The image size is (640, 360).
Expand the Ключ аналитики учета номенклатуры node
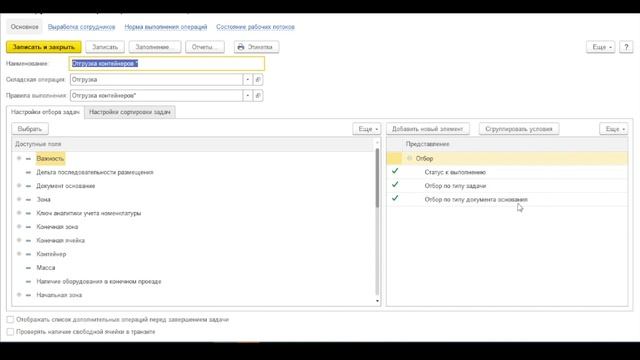[x=19, y=213]
